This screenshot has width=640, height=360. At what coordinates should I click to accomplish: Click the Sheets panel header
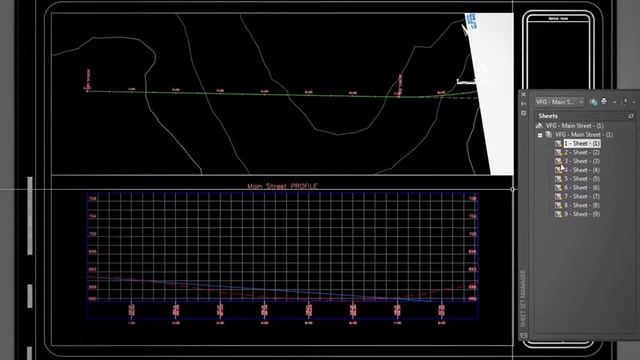pyautogui.click(x=584, y=116)
